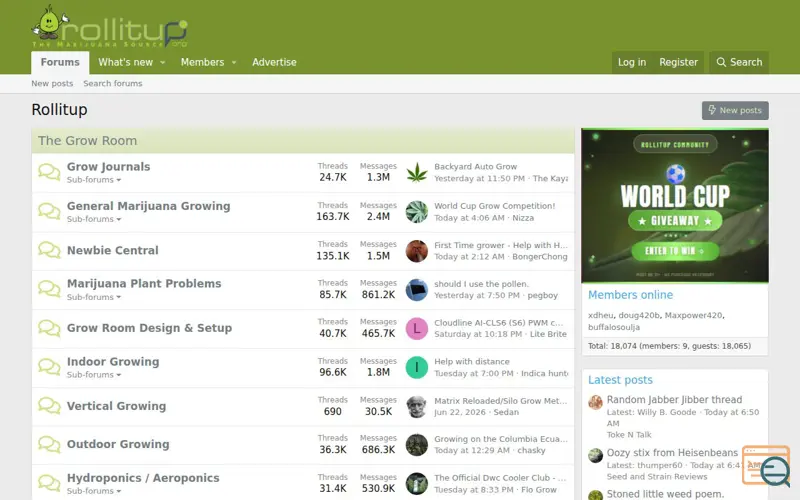Open Hydroponics / Aeroponics forum

coord(143,478)
